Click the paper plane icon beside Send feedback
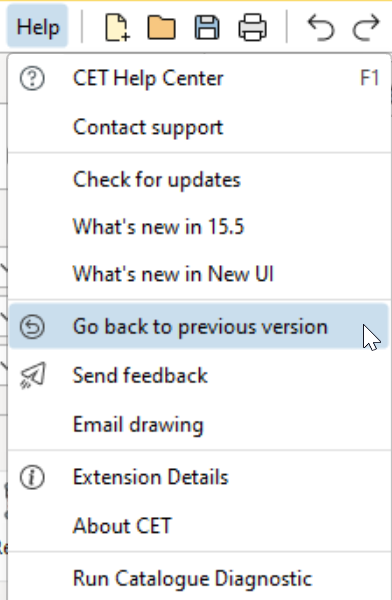 click(33, 375)
